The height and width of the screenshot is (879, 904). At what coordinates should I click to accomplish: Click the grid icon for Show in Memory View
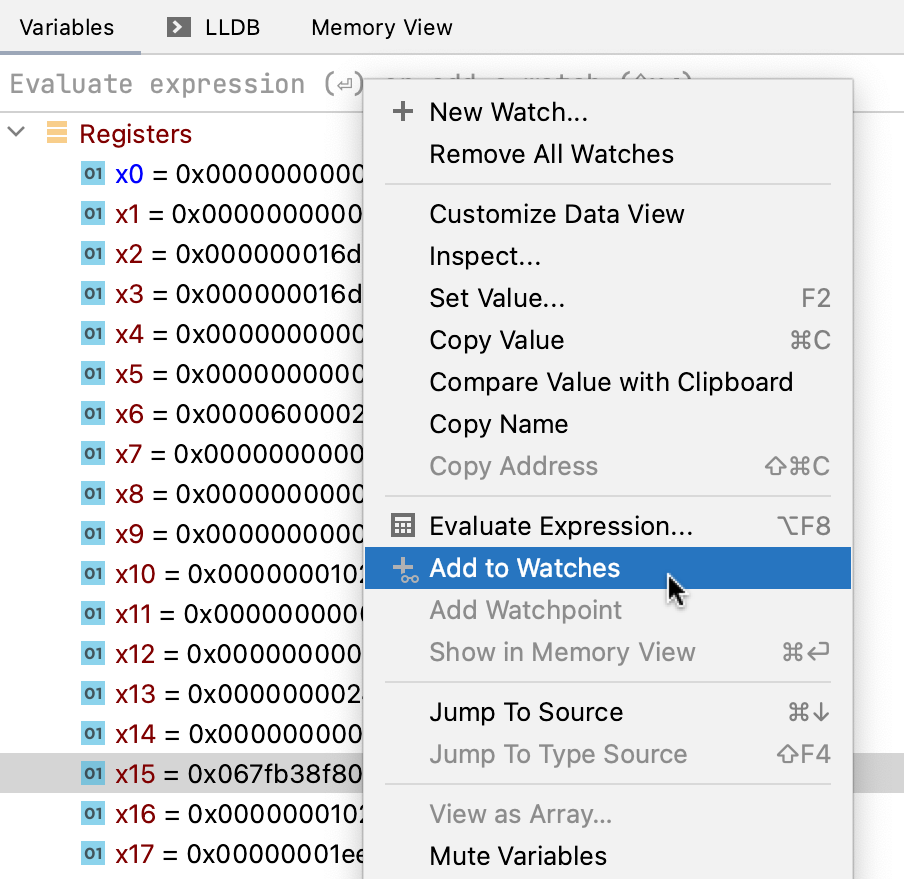coord(402,653)
